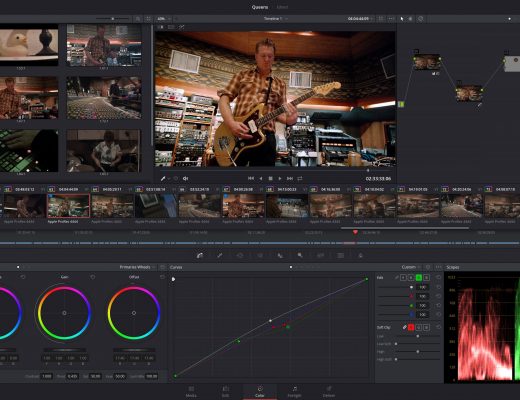The height and width of the screenshot is (400, 520).
Task: Open the Custom curves mode dropdown
Action: point(411,267)
